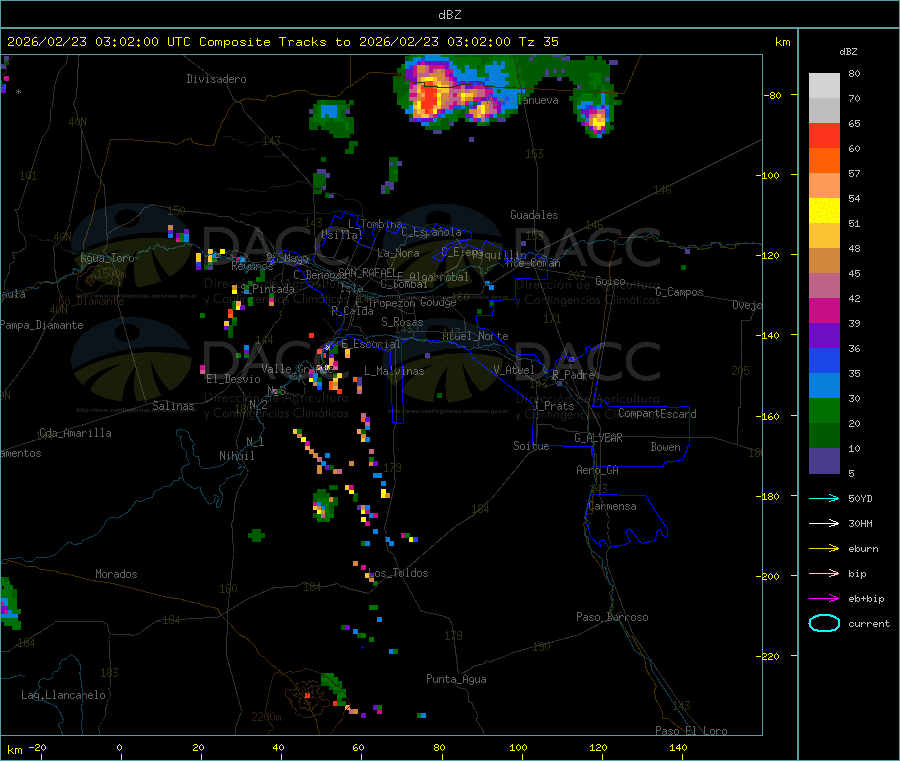Click the 'El_Desvio' place label
The image size is (900, 761).
tap(233, 379)
